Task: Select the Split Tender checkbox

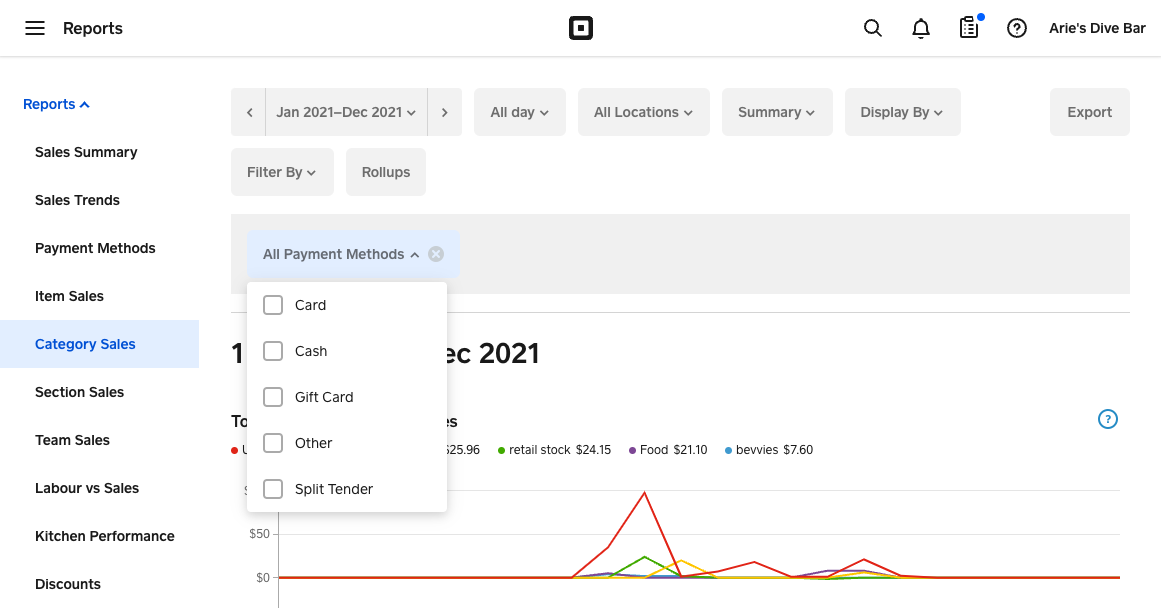Action: (x=273, y=489)
